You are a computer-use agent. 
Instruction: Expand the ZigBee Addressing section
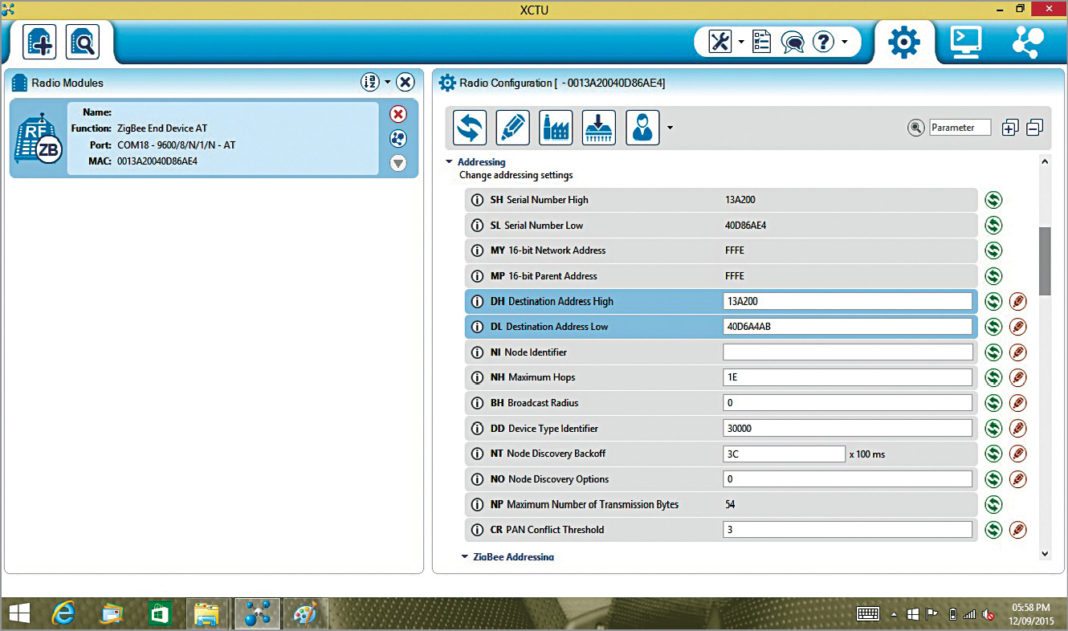click(465, 556)
